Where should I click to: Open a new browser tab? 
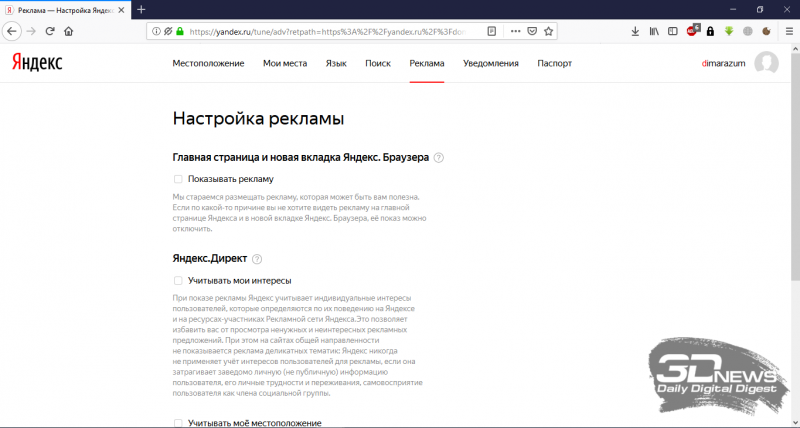(141, 9)
